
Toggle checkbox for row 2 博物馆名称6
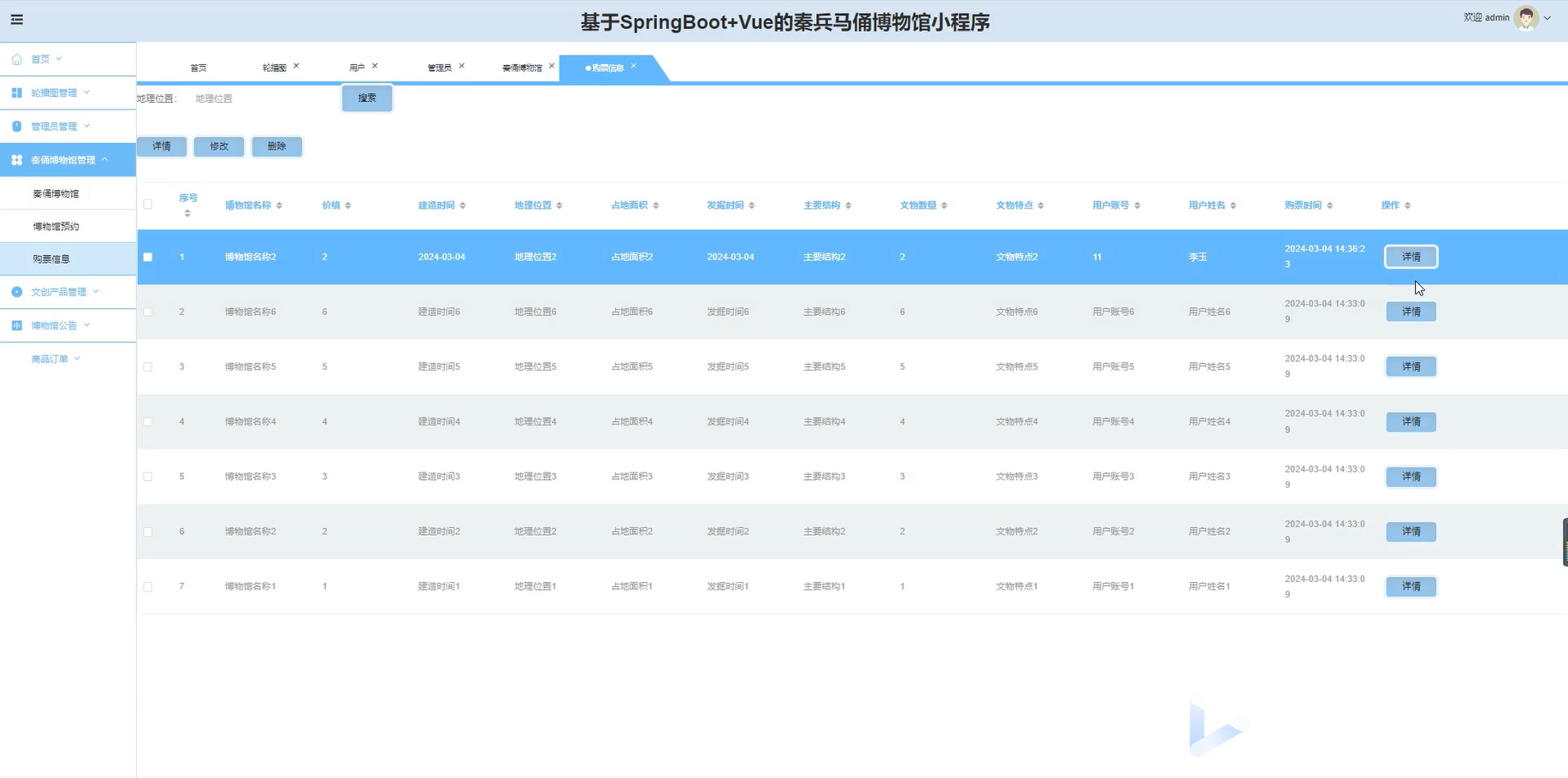(x=148, y=312)
